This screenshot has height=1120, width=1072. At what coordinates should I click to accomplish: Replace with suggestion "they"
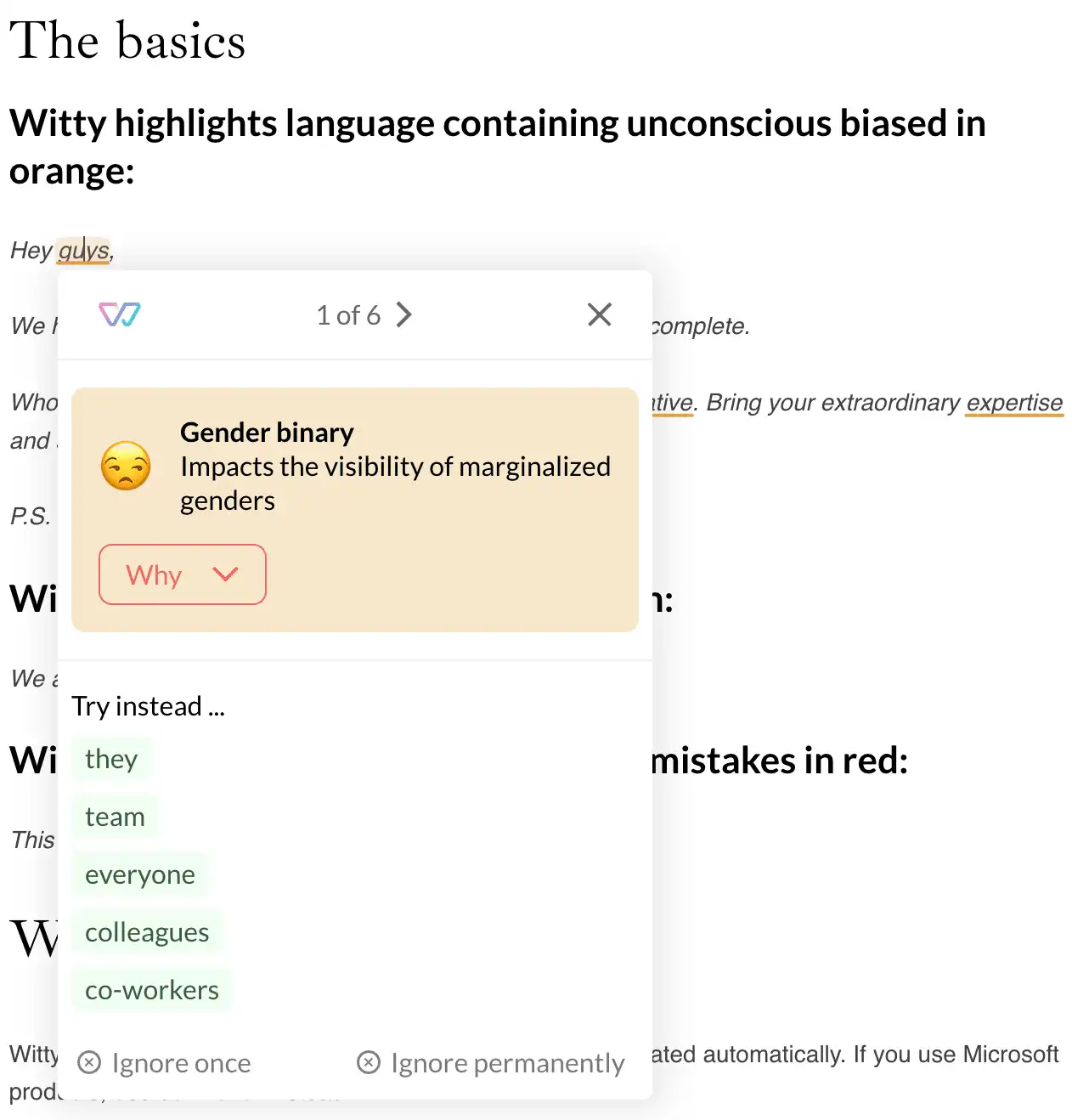click(111, 759)
